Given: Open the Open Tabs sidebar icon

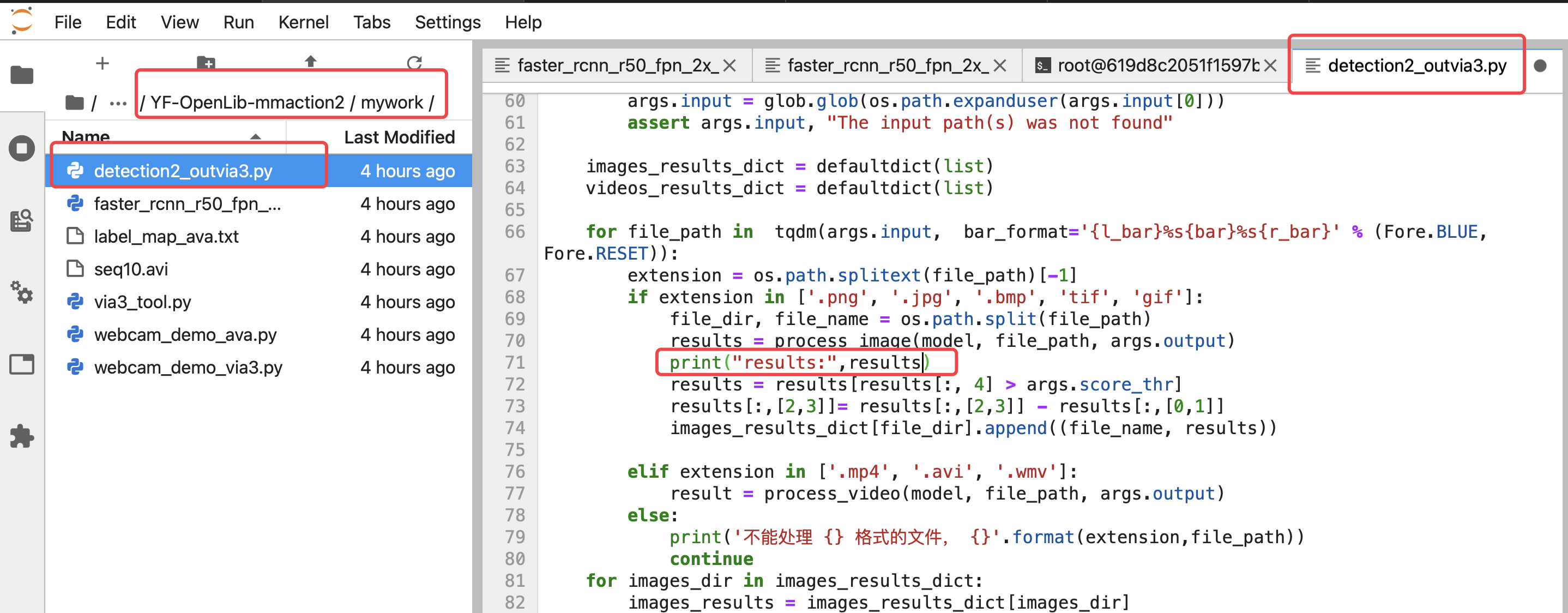Looking at the screenshot, I should [22, 364].
